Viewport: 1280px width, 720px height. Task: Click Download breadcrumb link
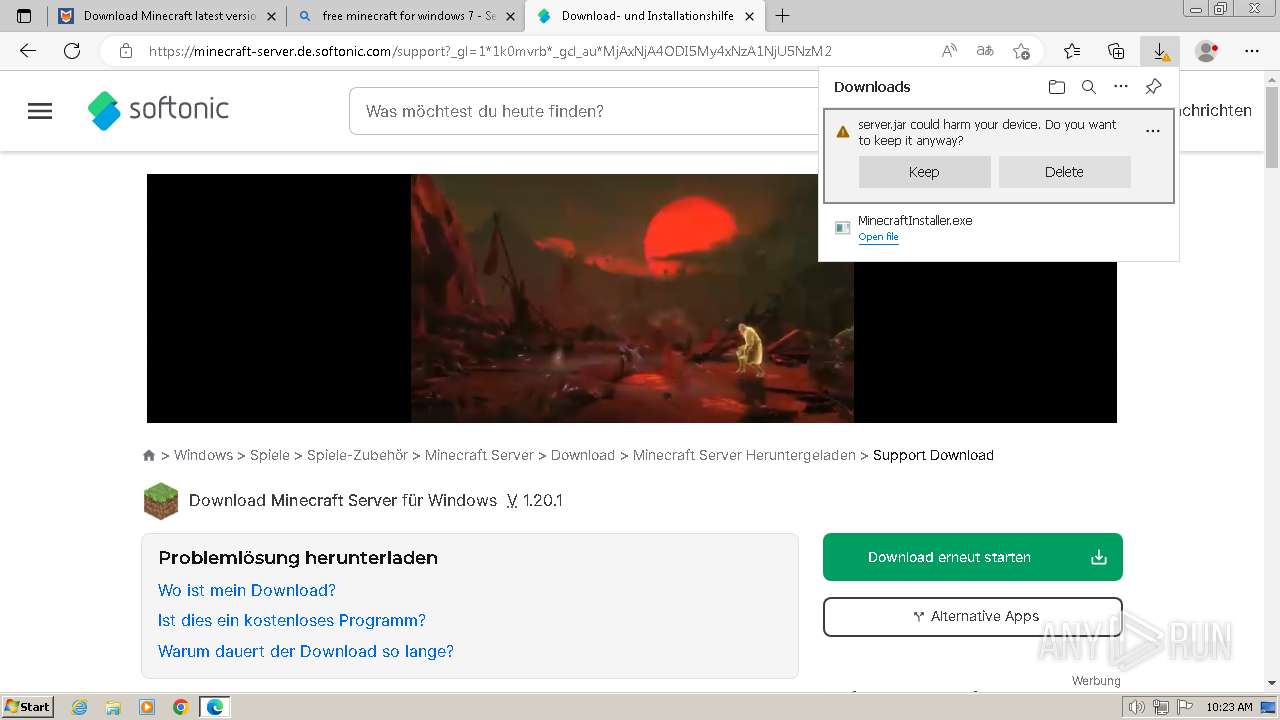click(x=583, y=455)
